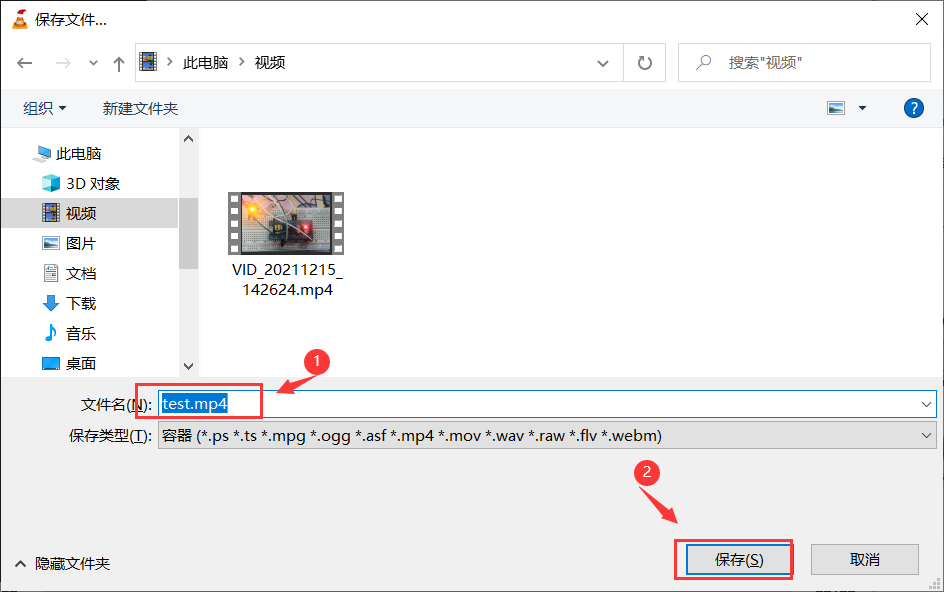The height and width of the screenshot is (592, 944).
Task: Open the view options dropdown arrow
Action: 862,108
